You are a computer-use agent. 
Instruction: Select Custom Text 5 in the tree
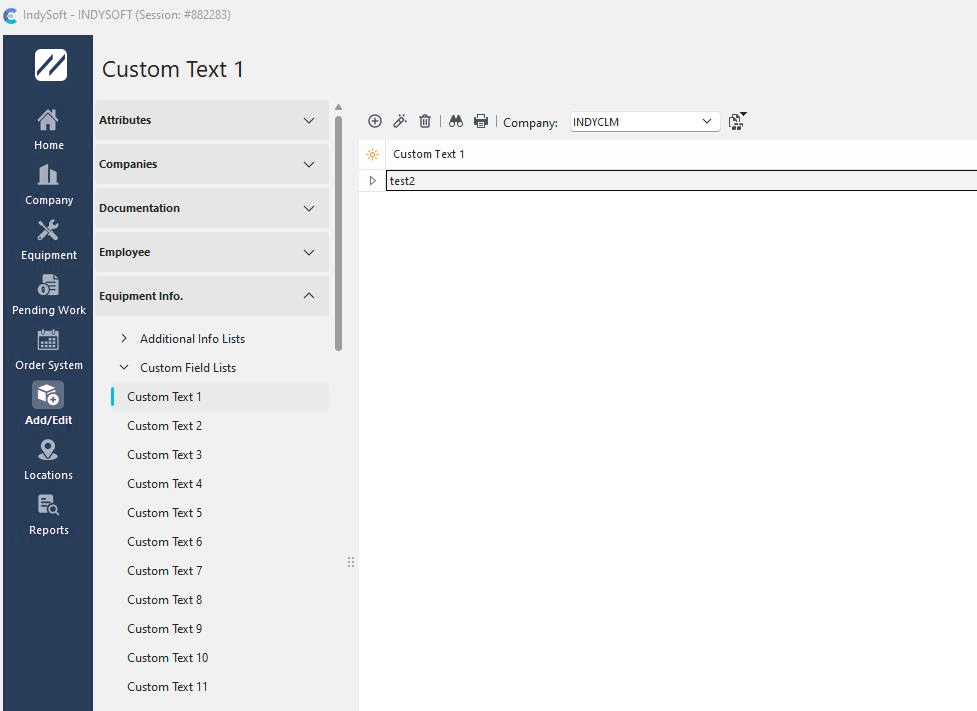click(x=164, y=513)
